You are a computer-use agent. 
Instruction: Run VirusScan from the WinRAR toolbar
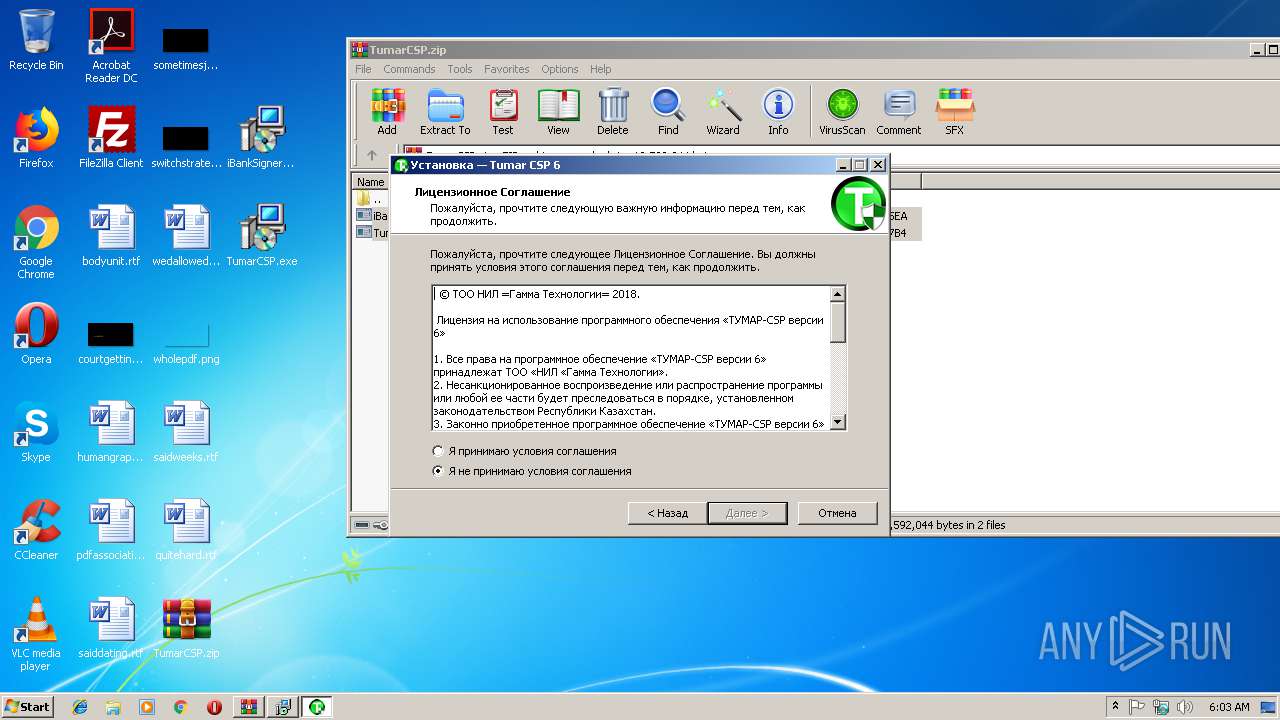click(x=842, y=112)
